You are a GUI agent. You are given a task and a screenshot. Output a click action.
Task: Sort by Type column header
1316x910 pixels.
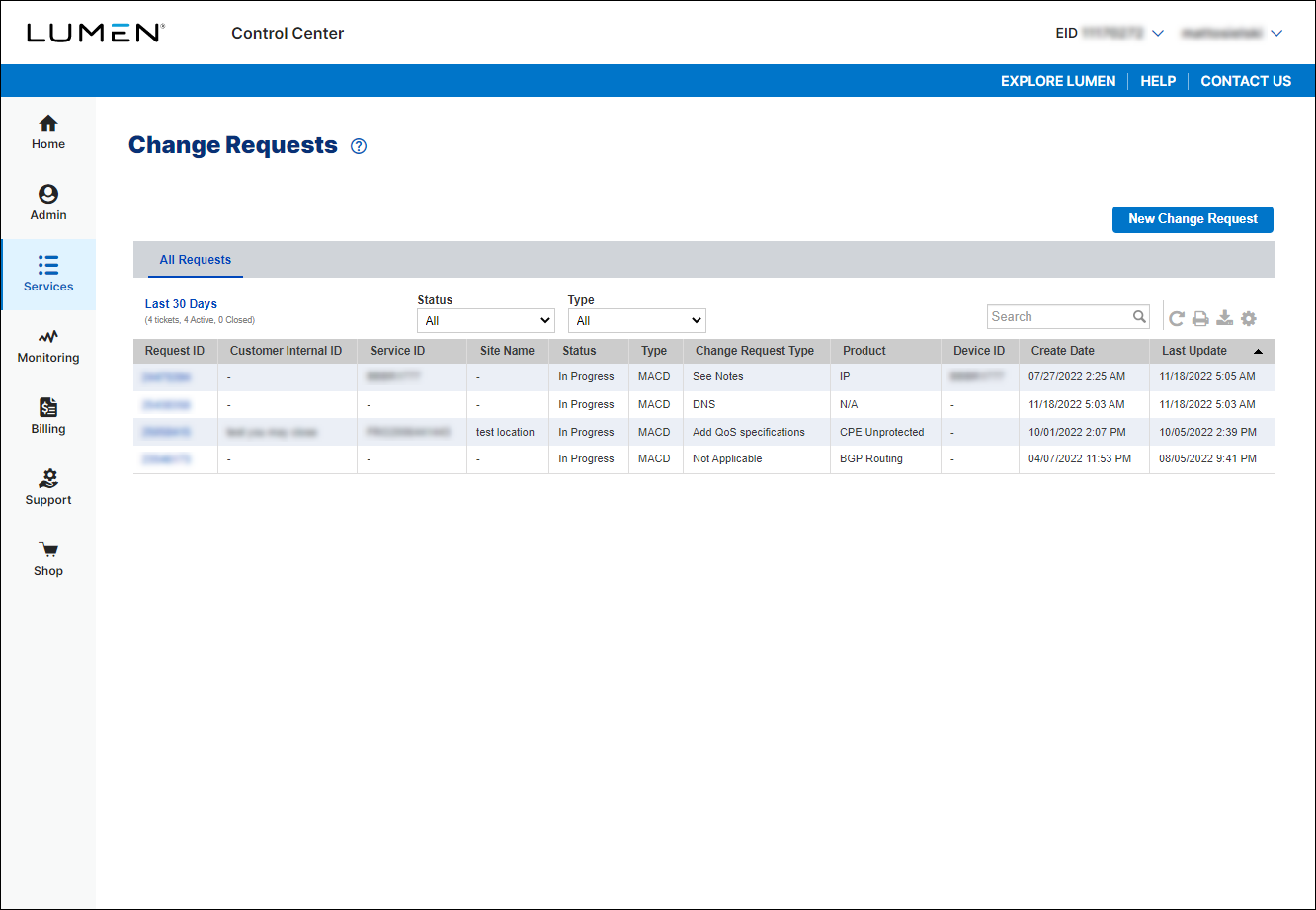pos(654,351)
